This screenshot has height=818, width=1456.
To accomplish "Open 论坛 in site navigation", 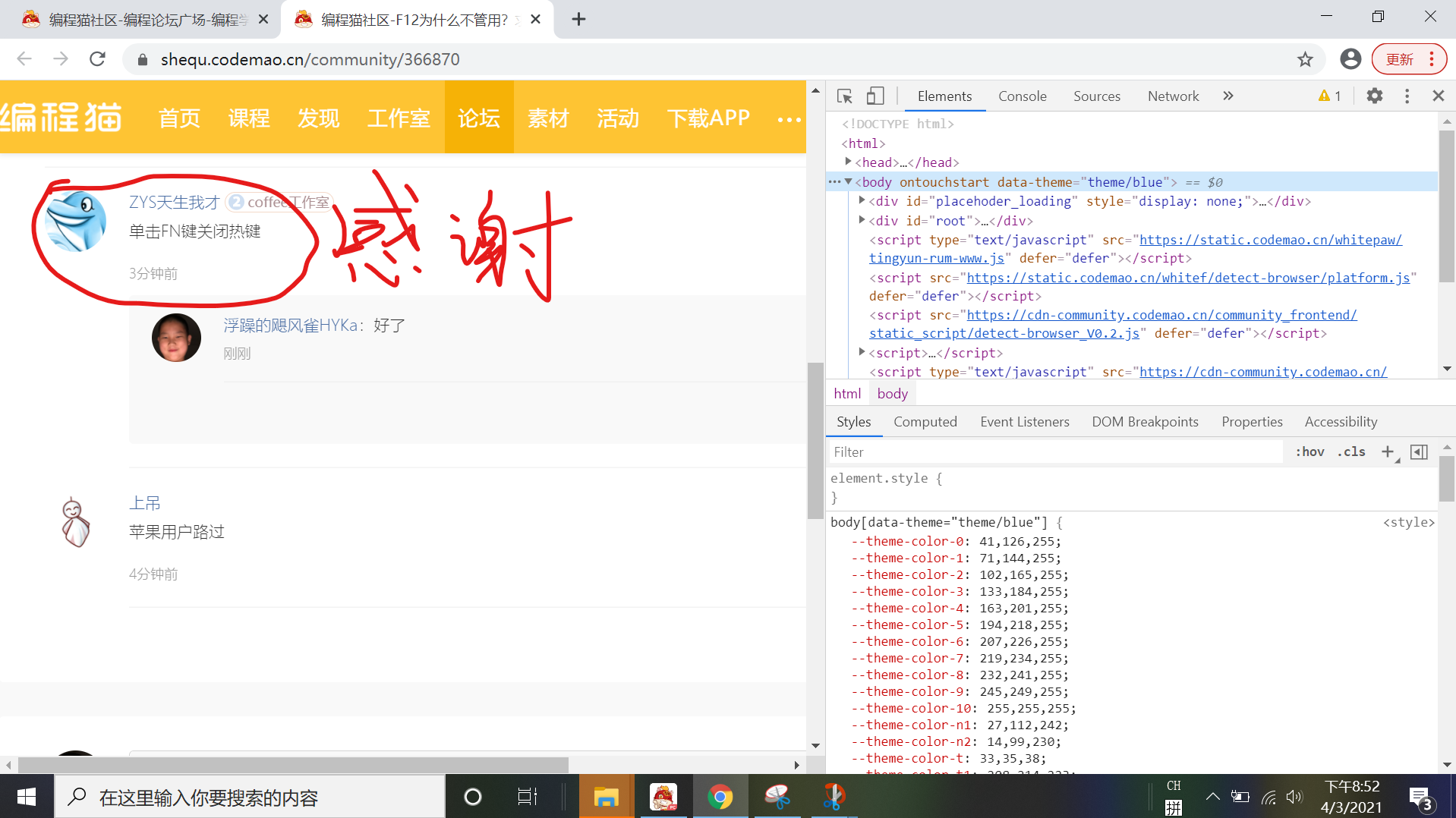I will point(479,118).
